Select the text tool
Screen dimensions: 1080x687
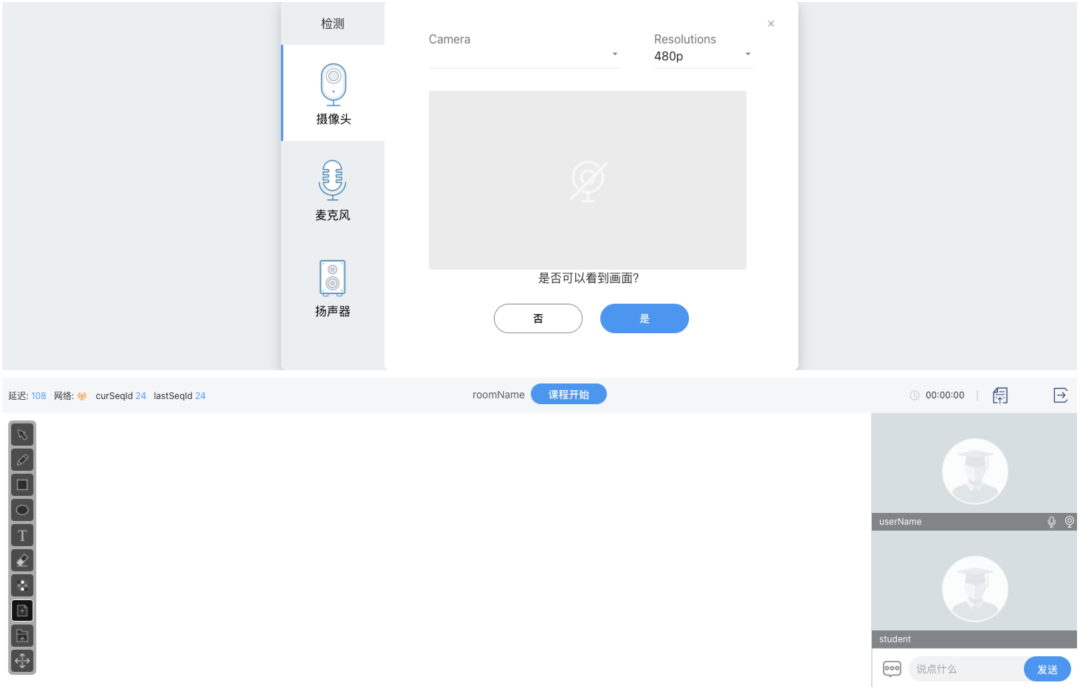coord(21,534)
